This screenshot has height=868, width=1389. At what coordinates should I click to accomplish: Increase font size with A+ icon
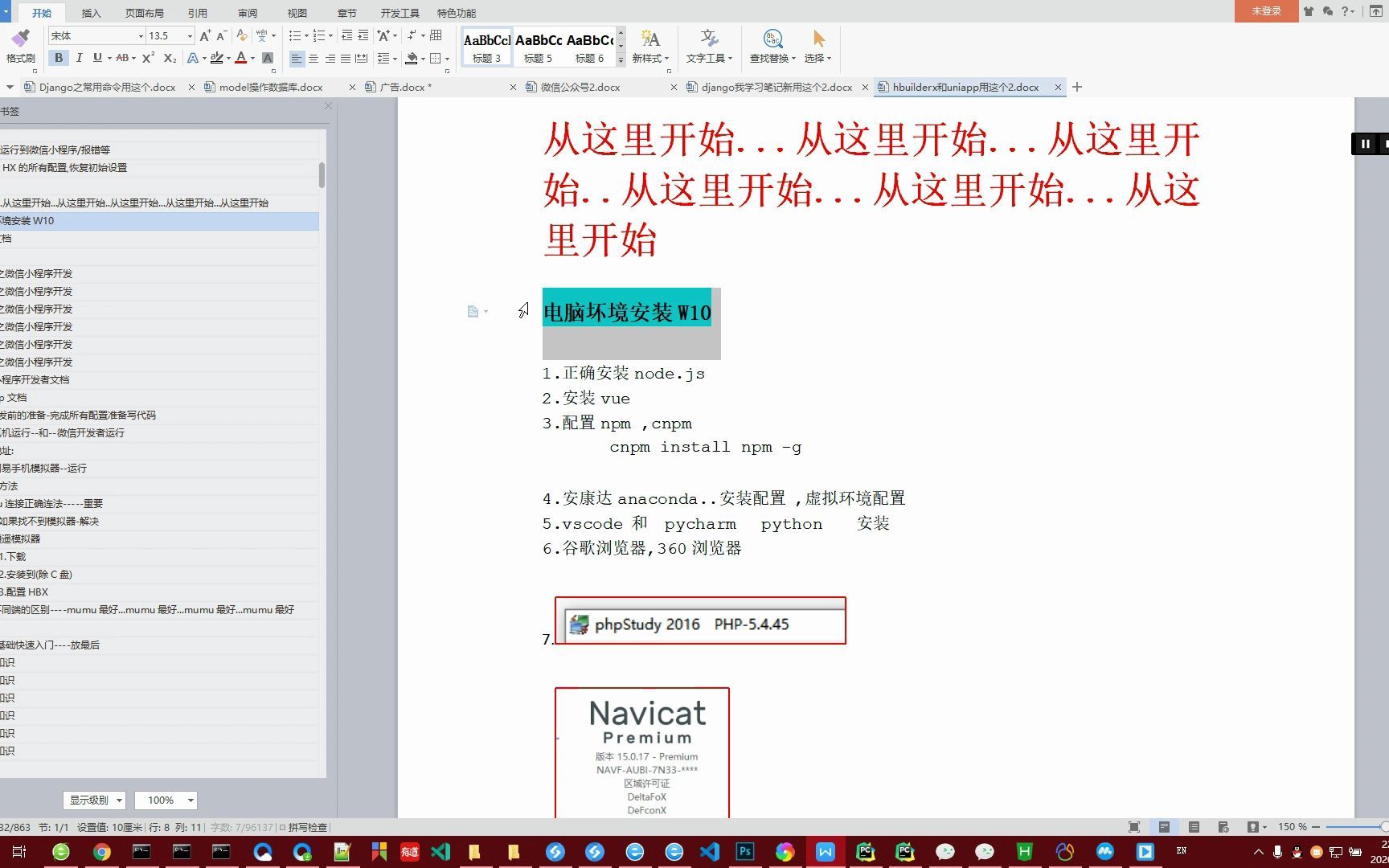click(205, 35)
